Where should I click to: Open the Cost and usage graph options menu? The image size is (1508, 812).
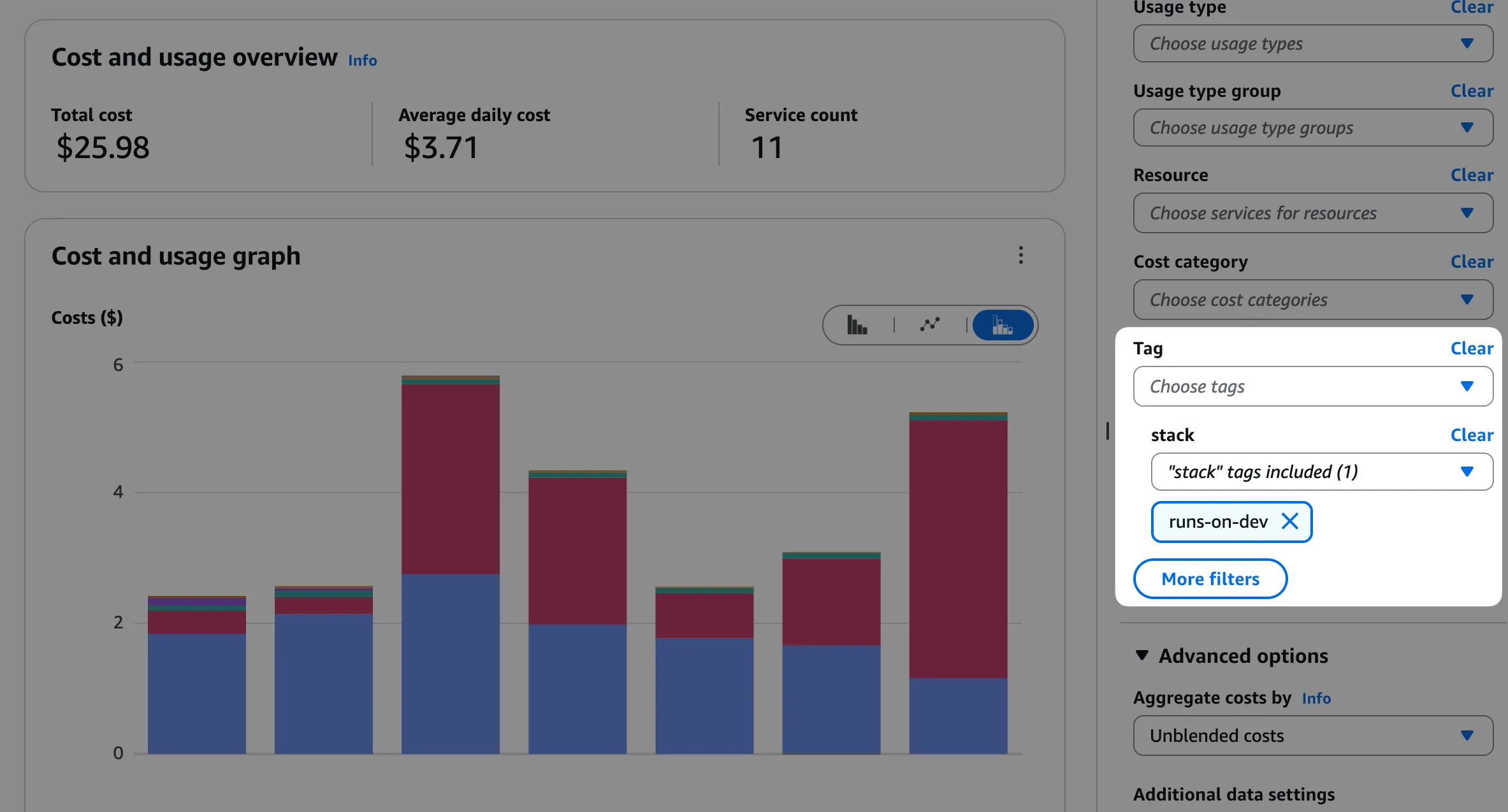[x=1020, y=256]
